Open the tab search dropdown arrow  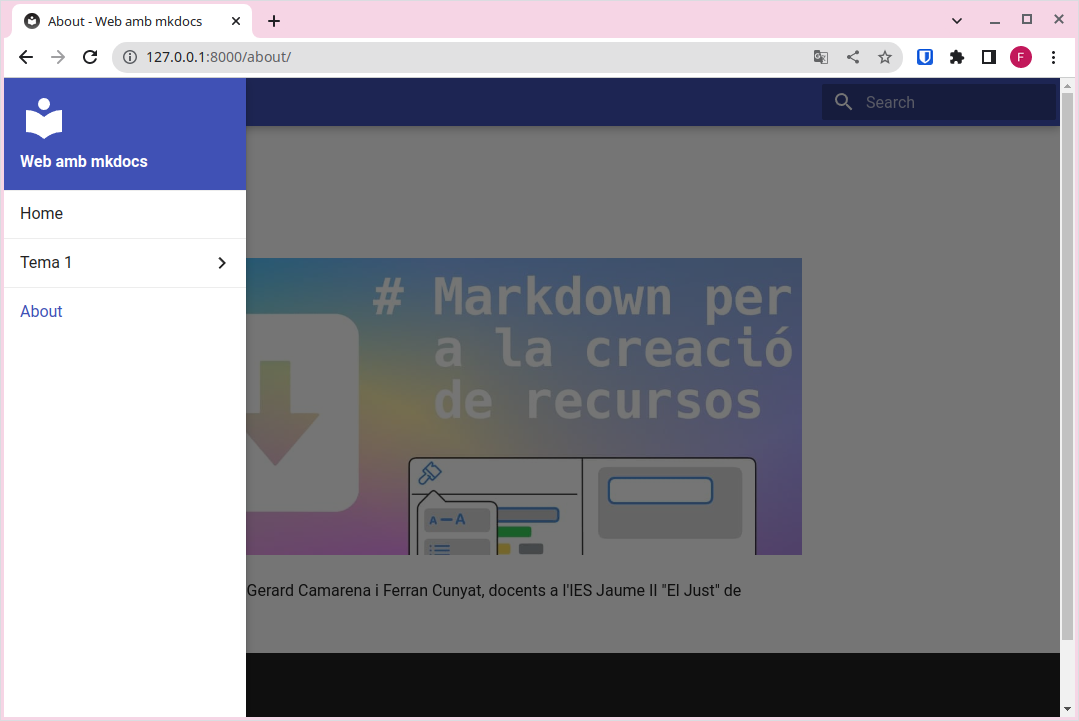coord(957,20)
